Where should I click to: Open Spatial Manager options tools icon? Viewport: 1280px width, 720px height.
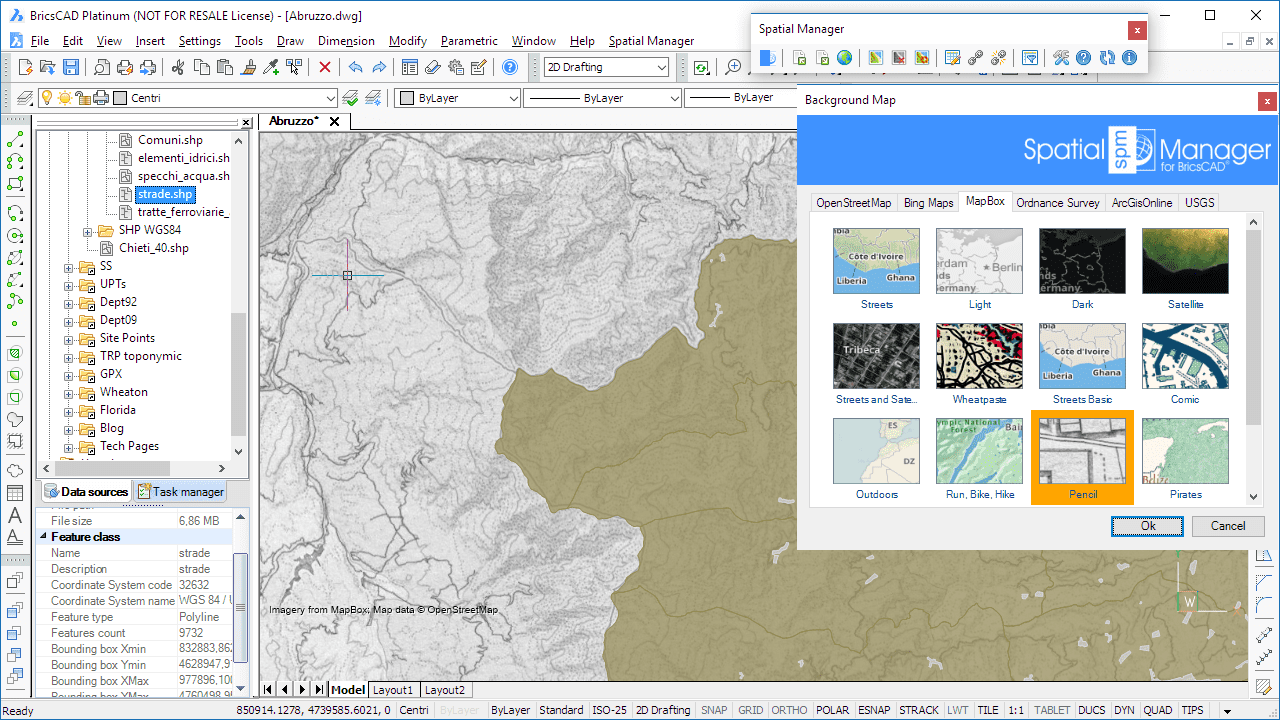click(1061, 58)
